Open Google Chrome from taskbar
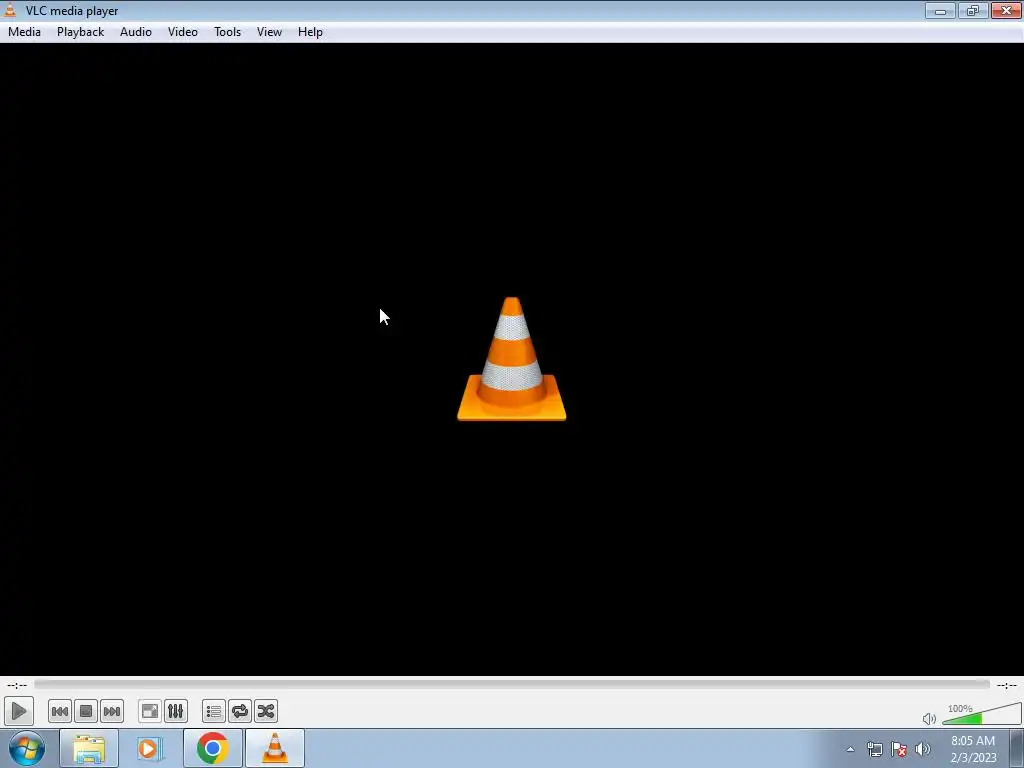This screenshot has height=768, width=1024. coord(212,748)
